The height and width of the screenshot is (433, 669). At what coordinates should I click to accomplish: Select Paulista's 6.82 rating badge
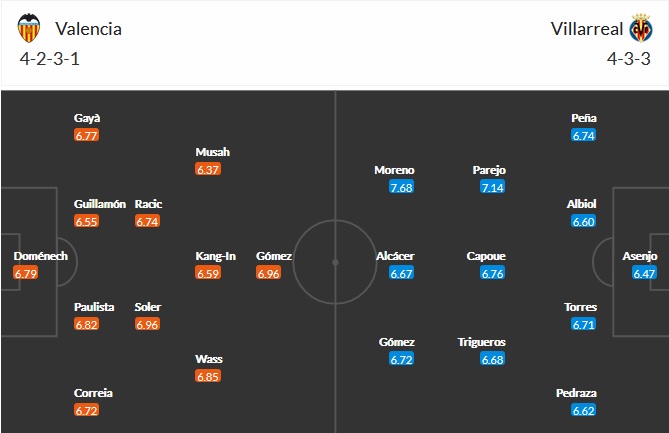(87, 324)
